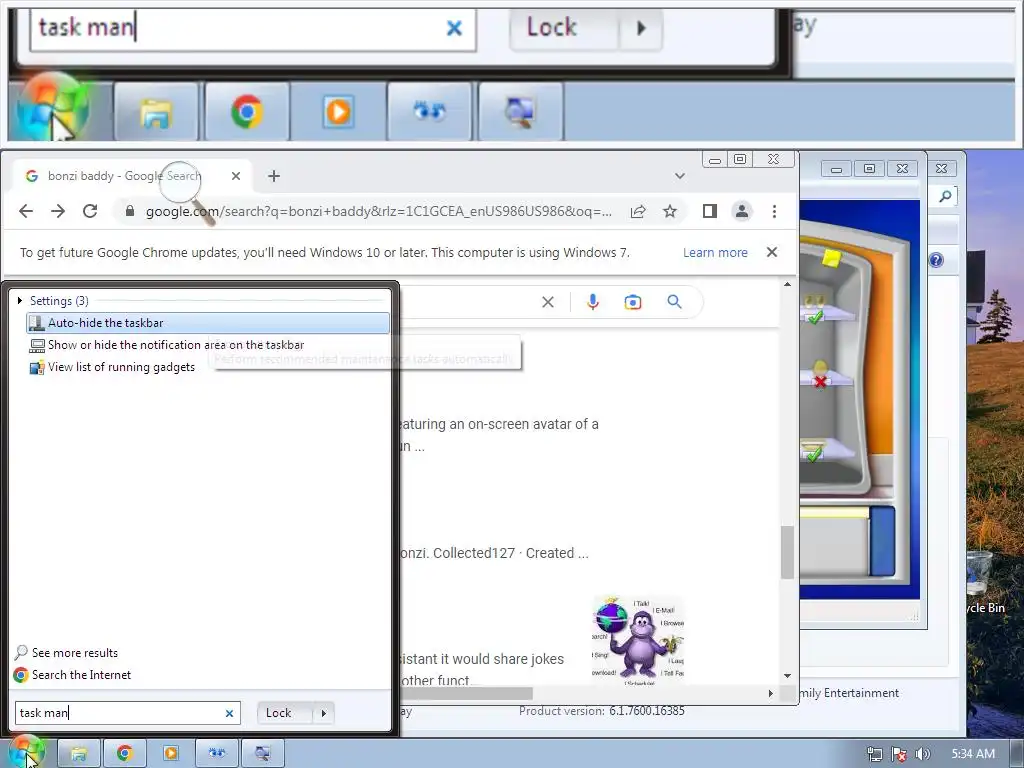Click the search magnifier in the background window
Screen dimensions: 1024x768
[x=945, y=195]
